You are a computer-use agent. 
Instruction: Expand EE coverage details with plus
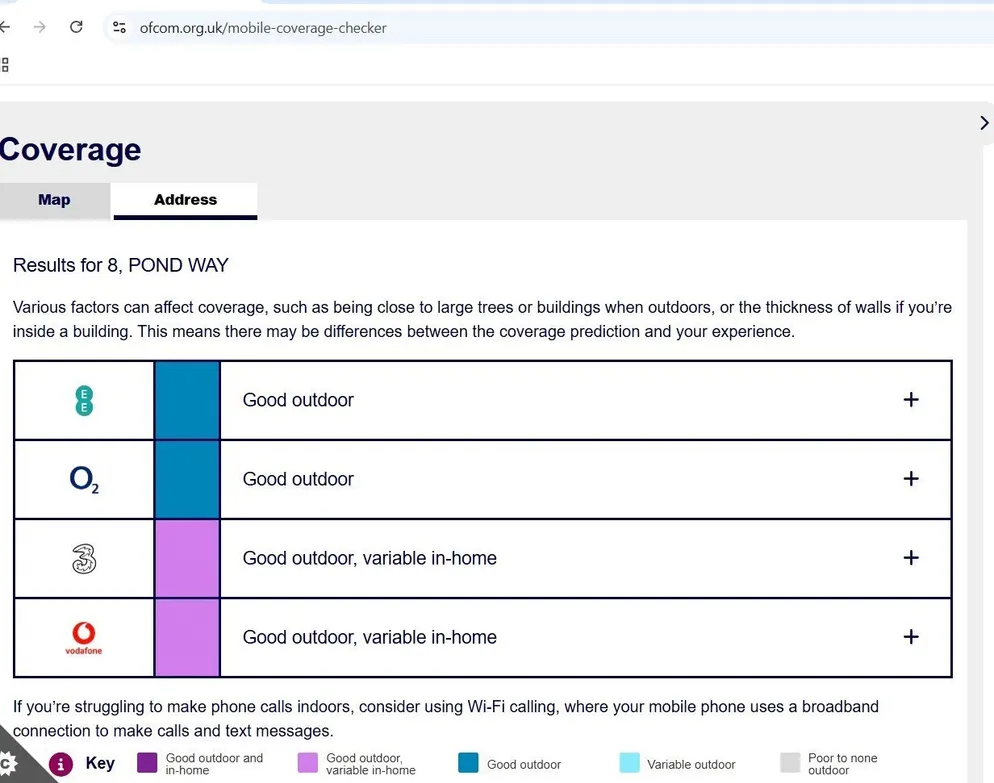[911, 399]
